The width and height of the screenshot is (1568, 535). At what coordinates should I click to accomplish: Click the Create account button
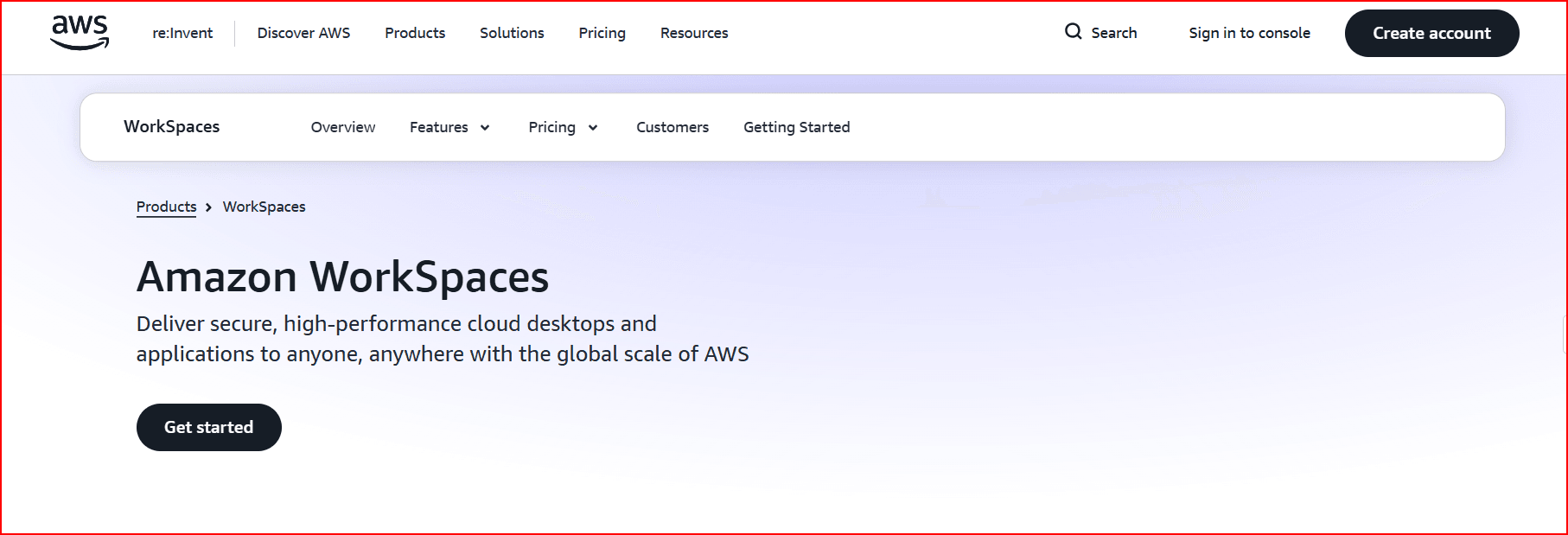pos(1431,33)
